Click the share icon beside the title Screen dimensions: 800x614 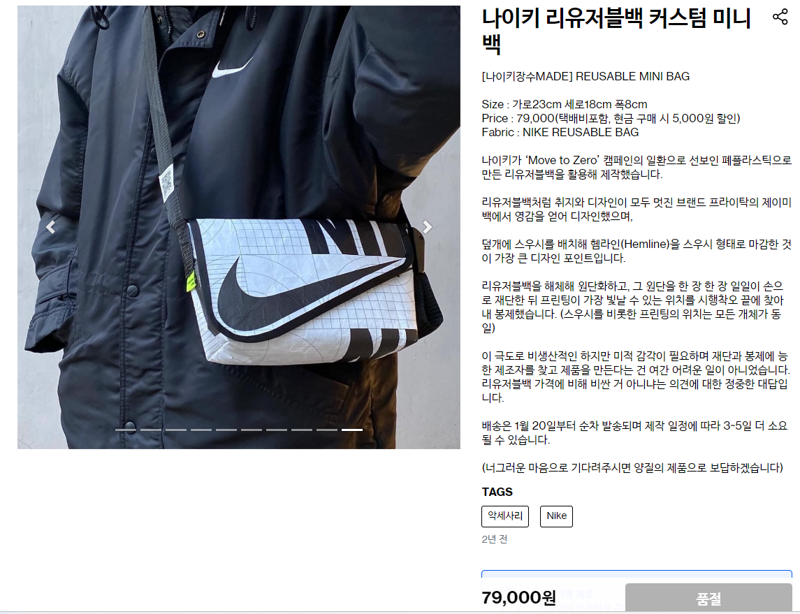(x=780, y=17)
